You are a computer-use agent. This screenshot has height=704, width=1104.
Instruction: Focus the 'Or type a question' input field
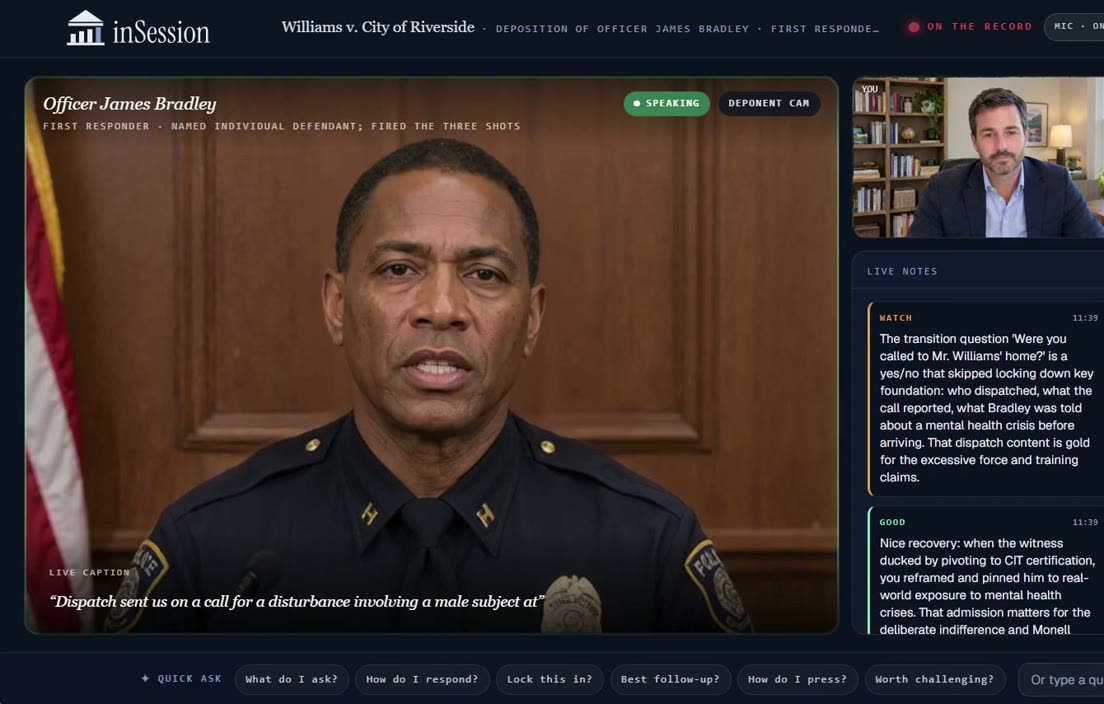(x=1061, y=679)
